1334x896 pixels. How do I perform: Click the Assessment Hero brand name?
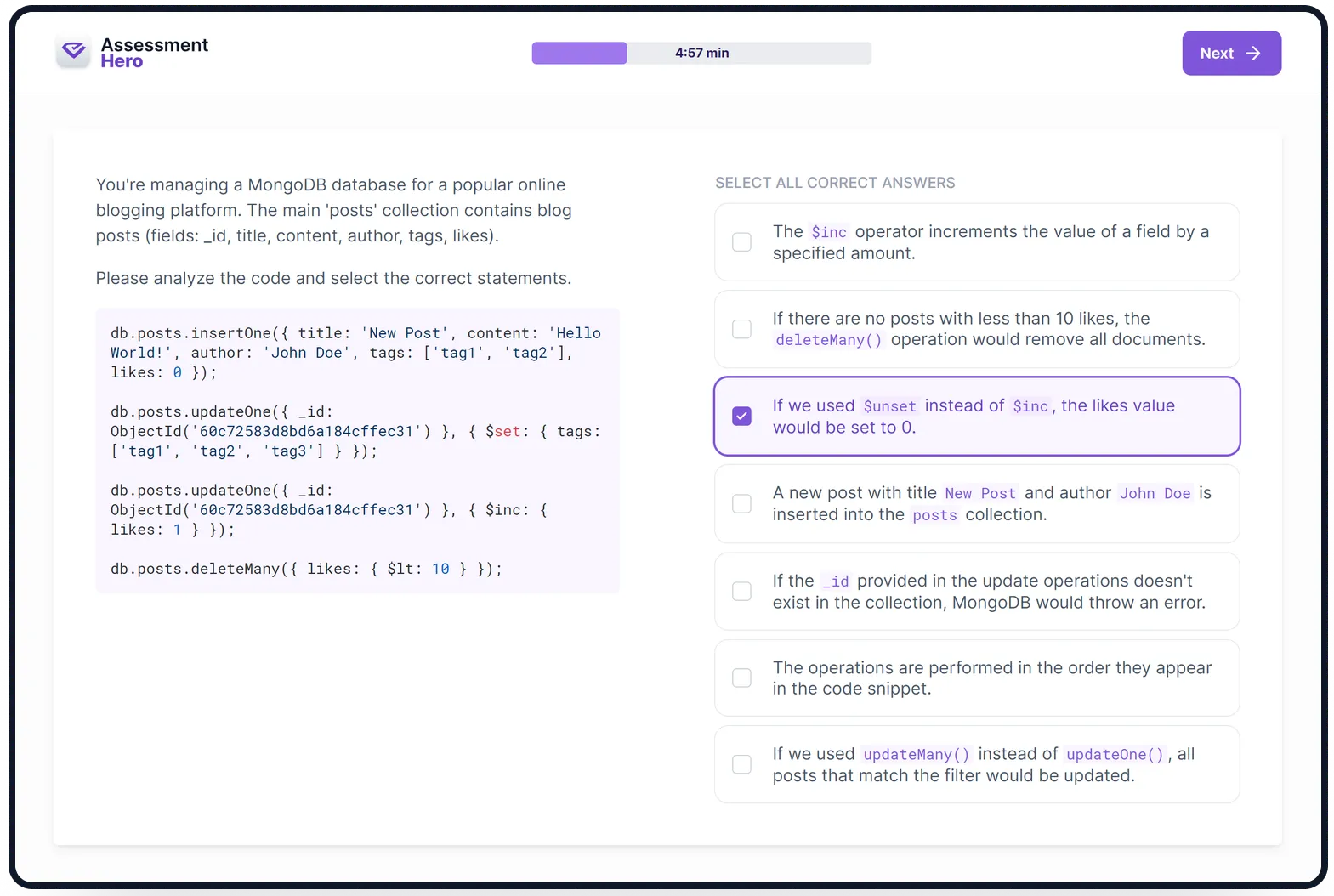tap(154, 53)
